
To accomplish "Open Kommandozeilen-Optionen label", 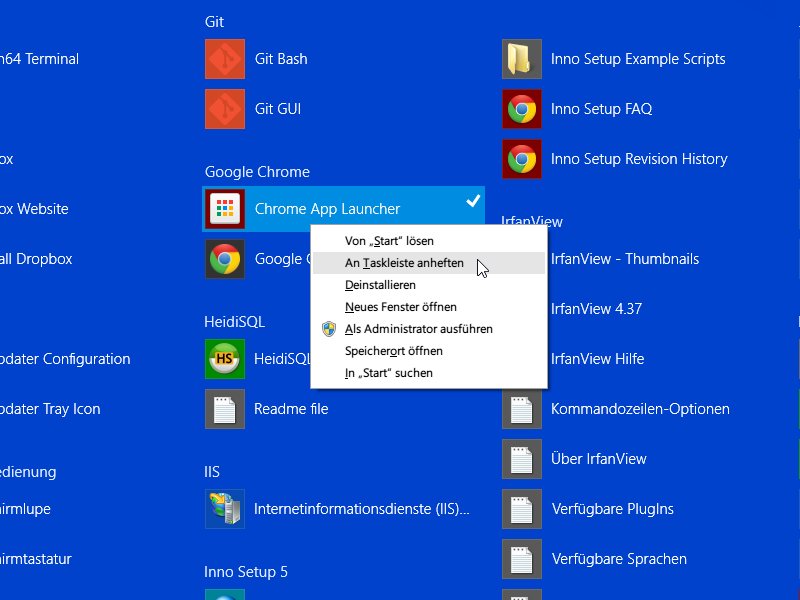I will coord(640,409).
